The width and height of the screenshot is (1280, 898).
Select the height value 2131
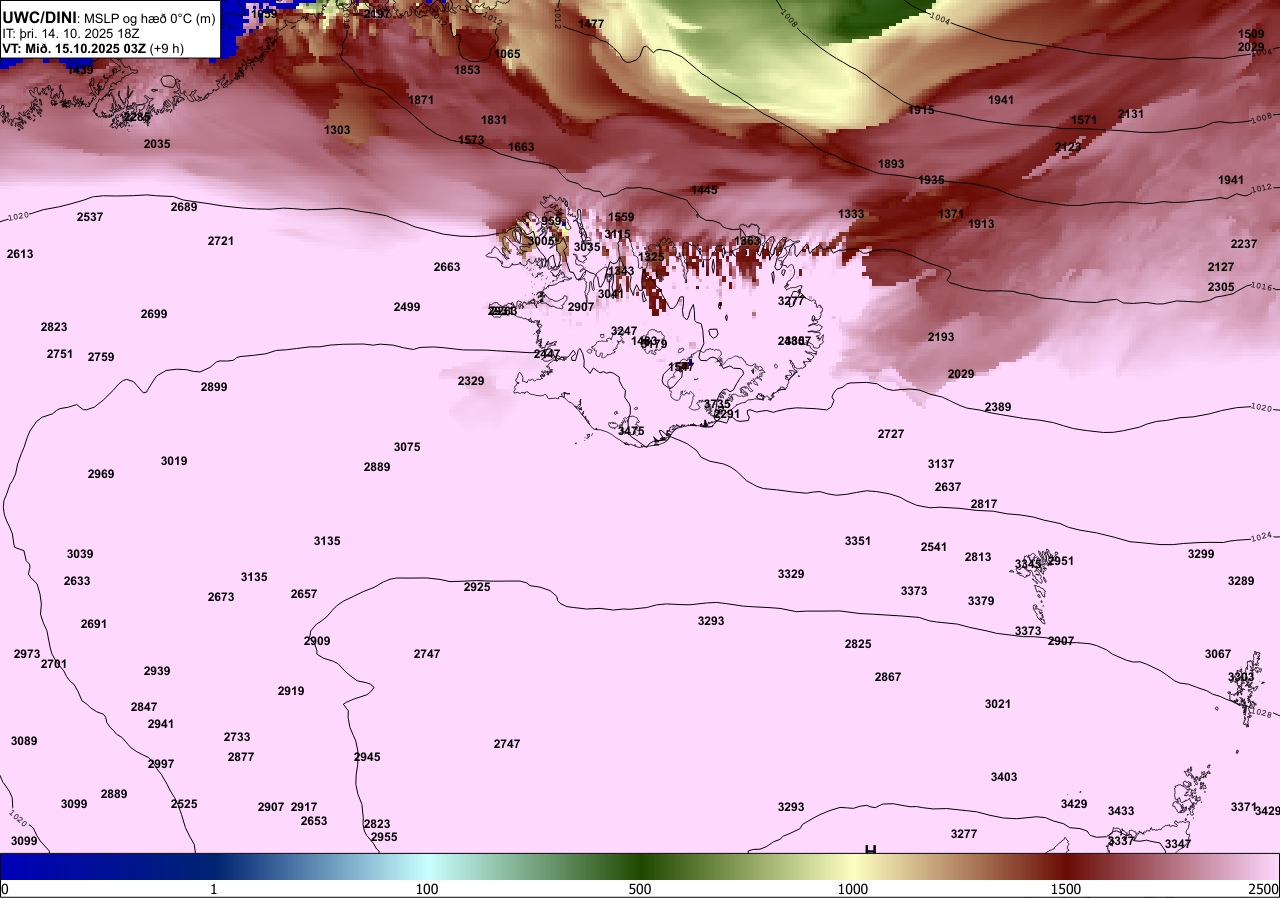(x=1131, y=114)
